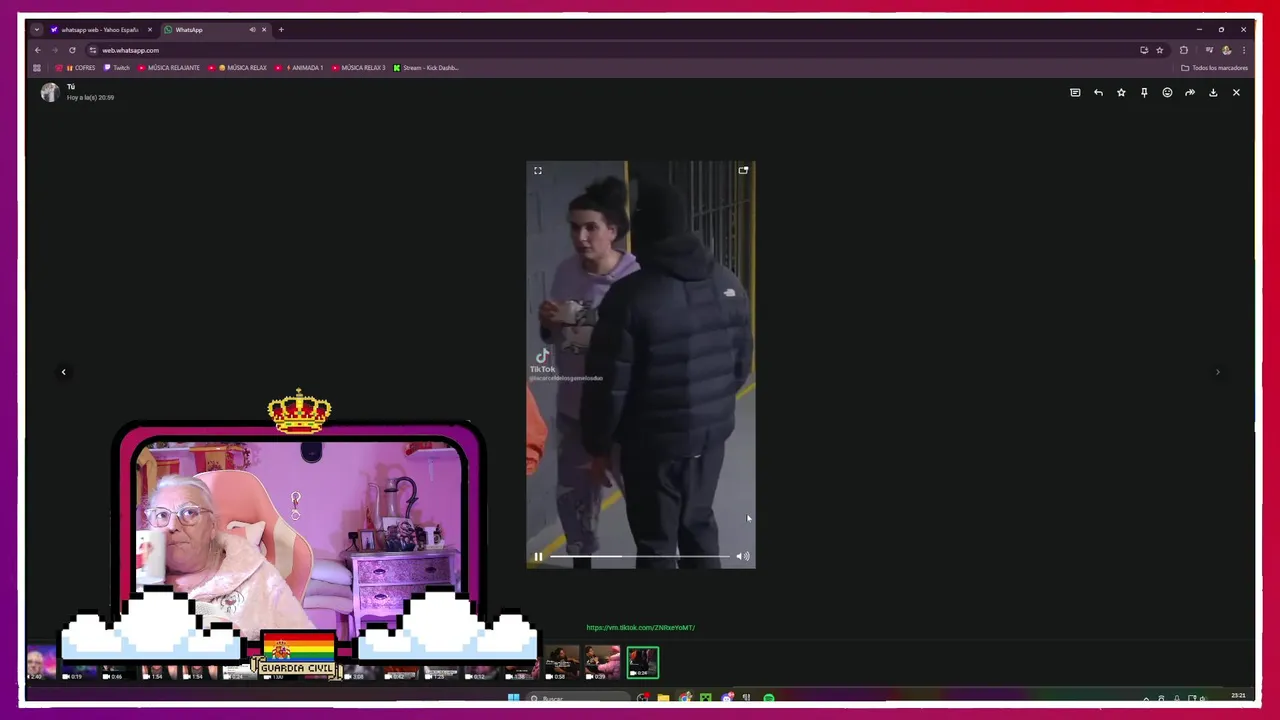
Task: Open a new browser tab
Action: 281,30
